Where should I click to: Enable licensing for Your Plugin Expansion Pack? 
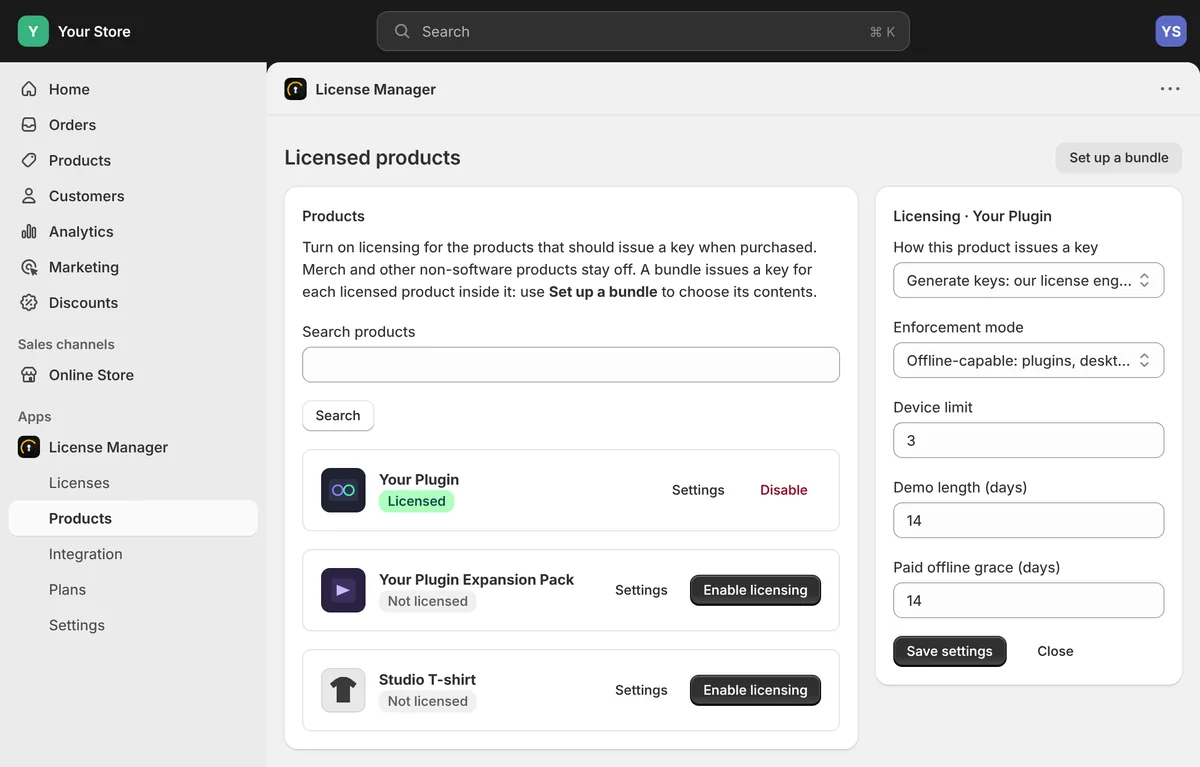755,590
